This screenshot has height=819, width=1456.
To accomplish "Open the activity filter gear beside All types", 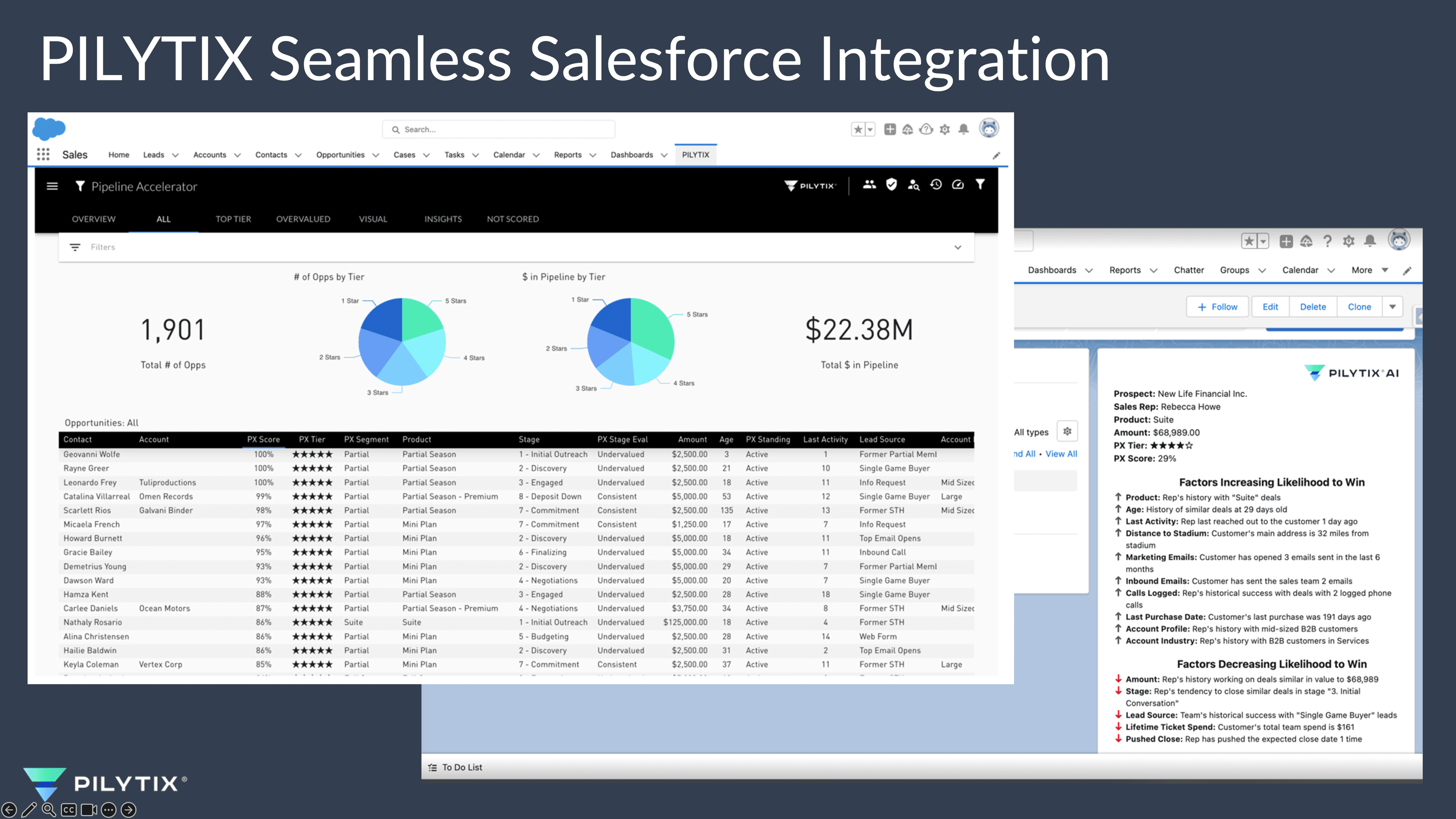I will point(1067,431).
